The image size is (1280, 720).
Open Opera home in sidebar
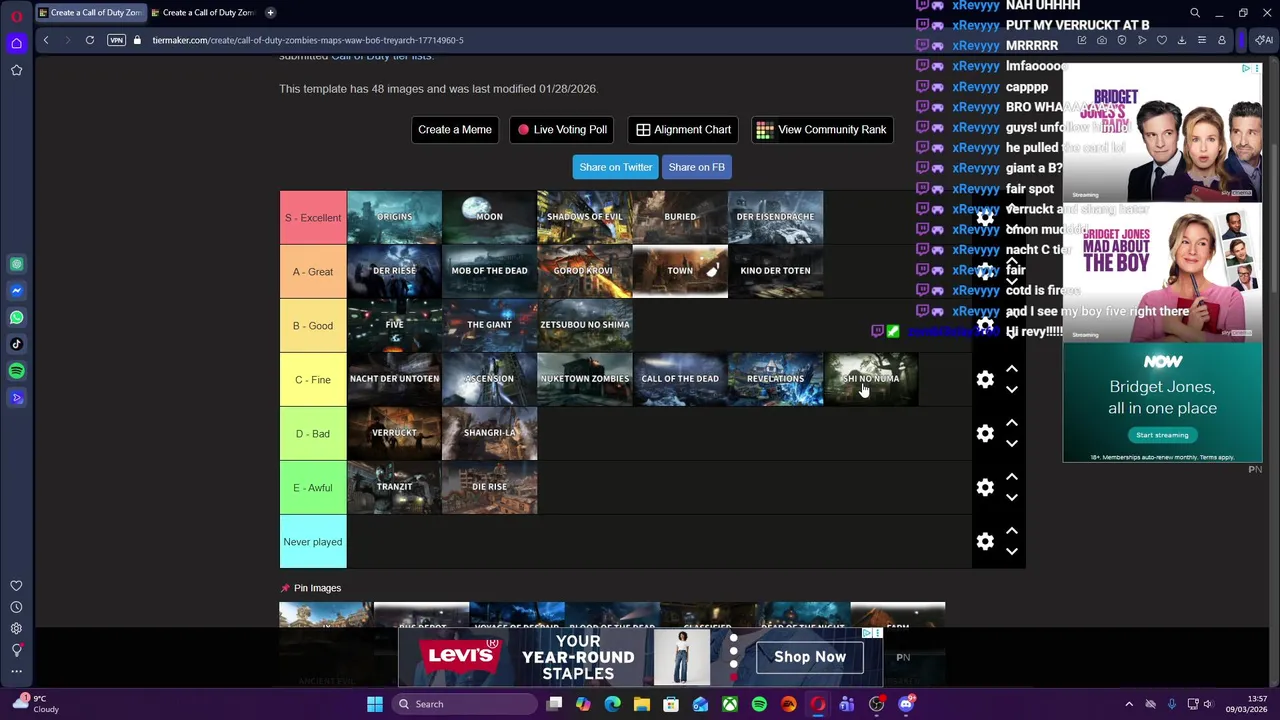tap(16, 43)
